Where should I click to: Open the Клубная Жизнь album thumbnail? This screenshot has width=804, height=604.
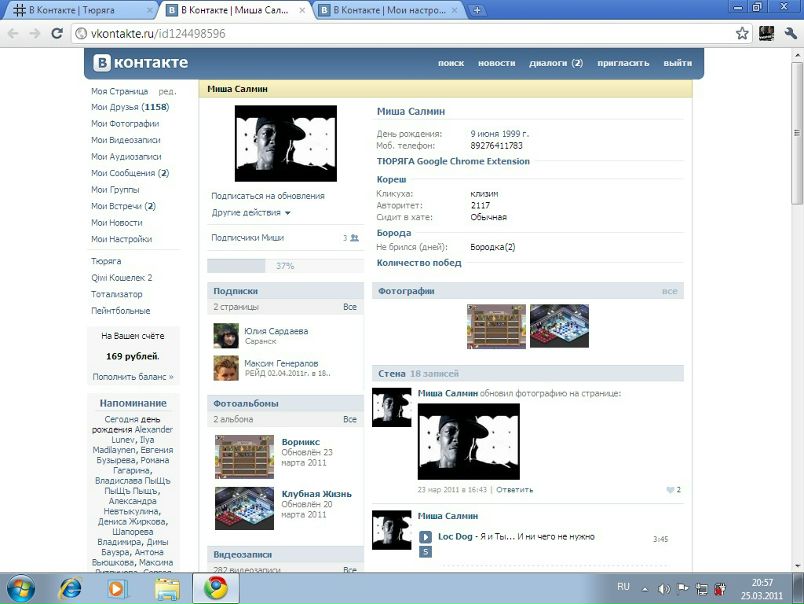click(x=244, y=508)
